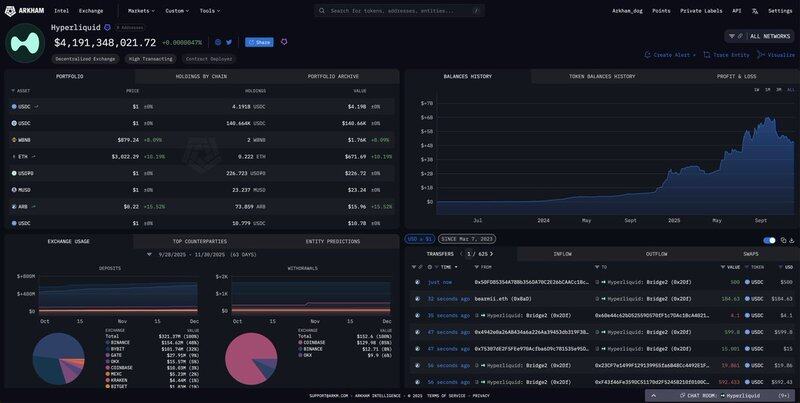
Task: Expand the Markets dropdown menu
Action: [141, 10]
